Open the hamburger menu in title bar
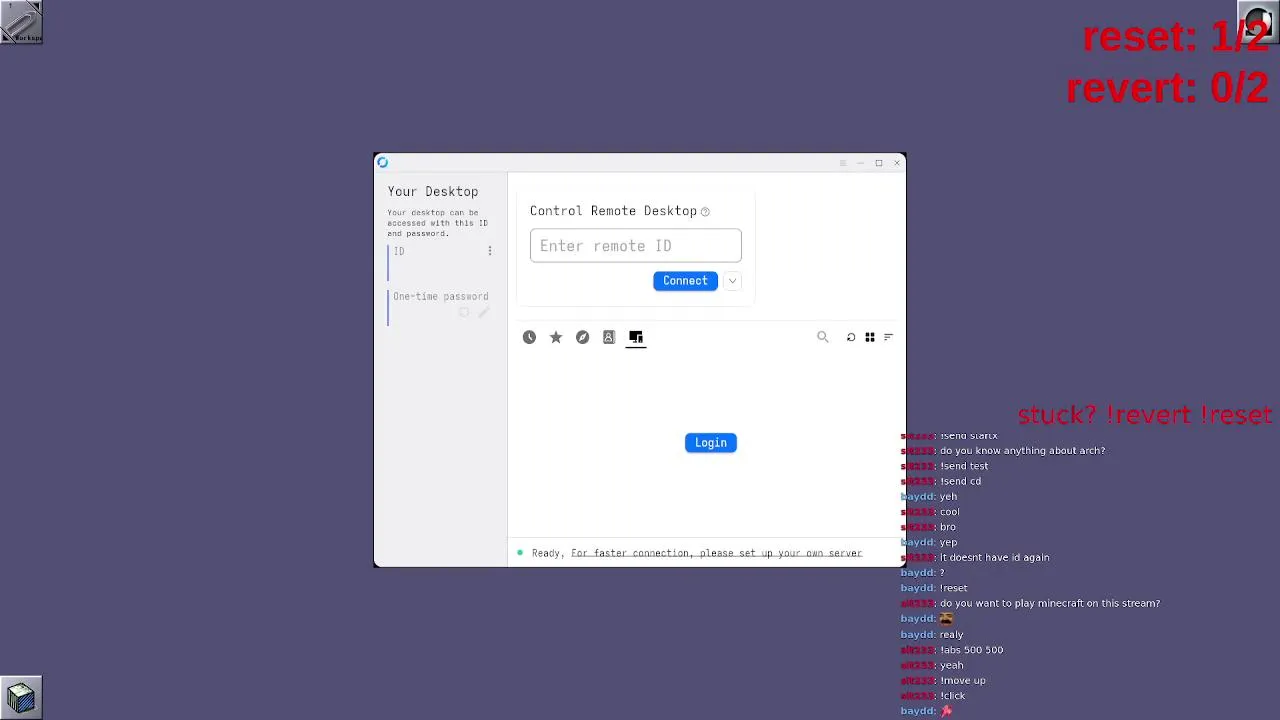Viewport: 1280px width, 720px height. click(843, 163)
